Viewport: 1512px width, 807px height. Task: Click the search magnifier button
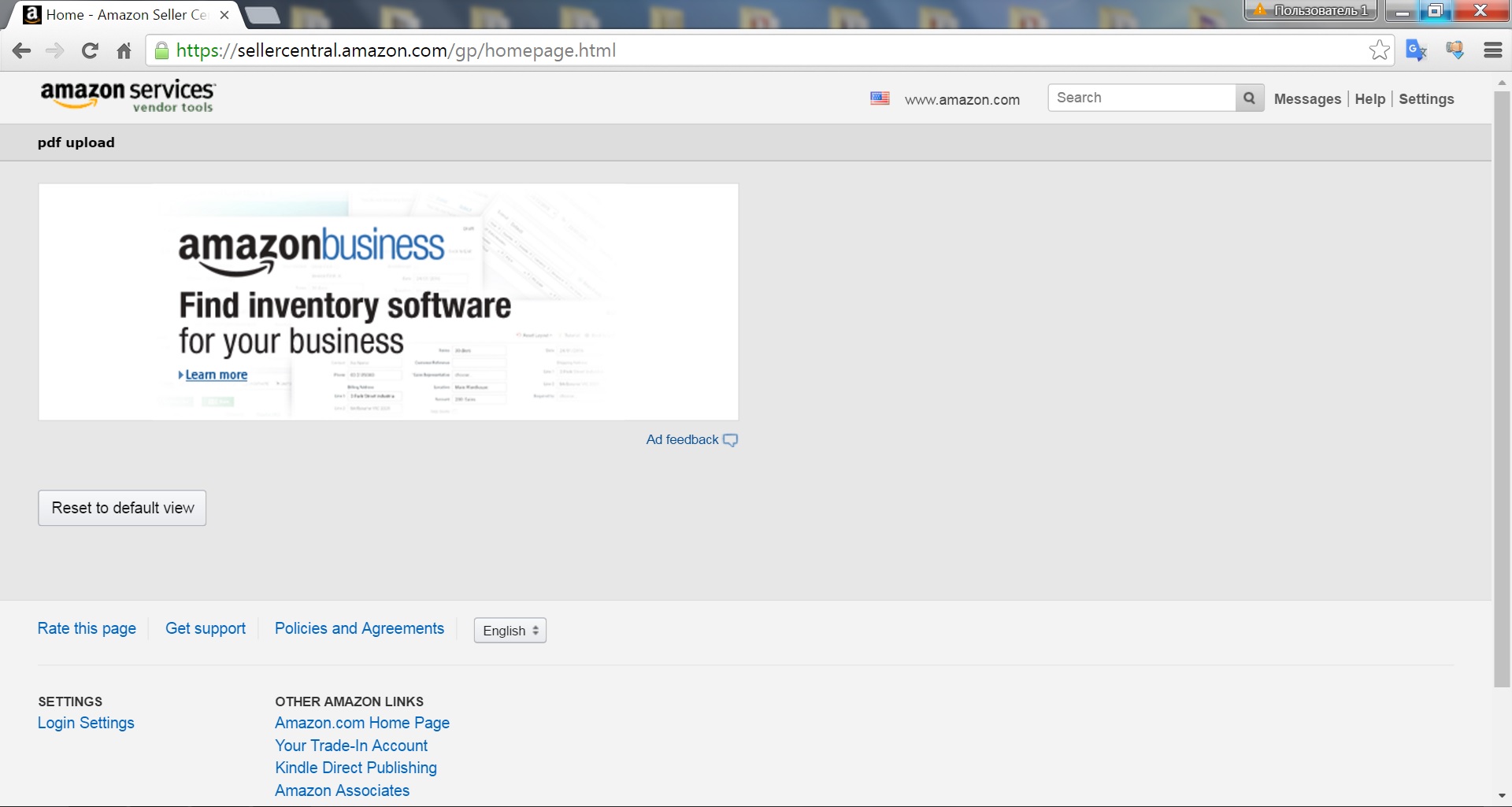point(1250,98)
